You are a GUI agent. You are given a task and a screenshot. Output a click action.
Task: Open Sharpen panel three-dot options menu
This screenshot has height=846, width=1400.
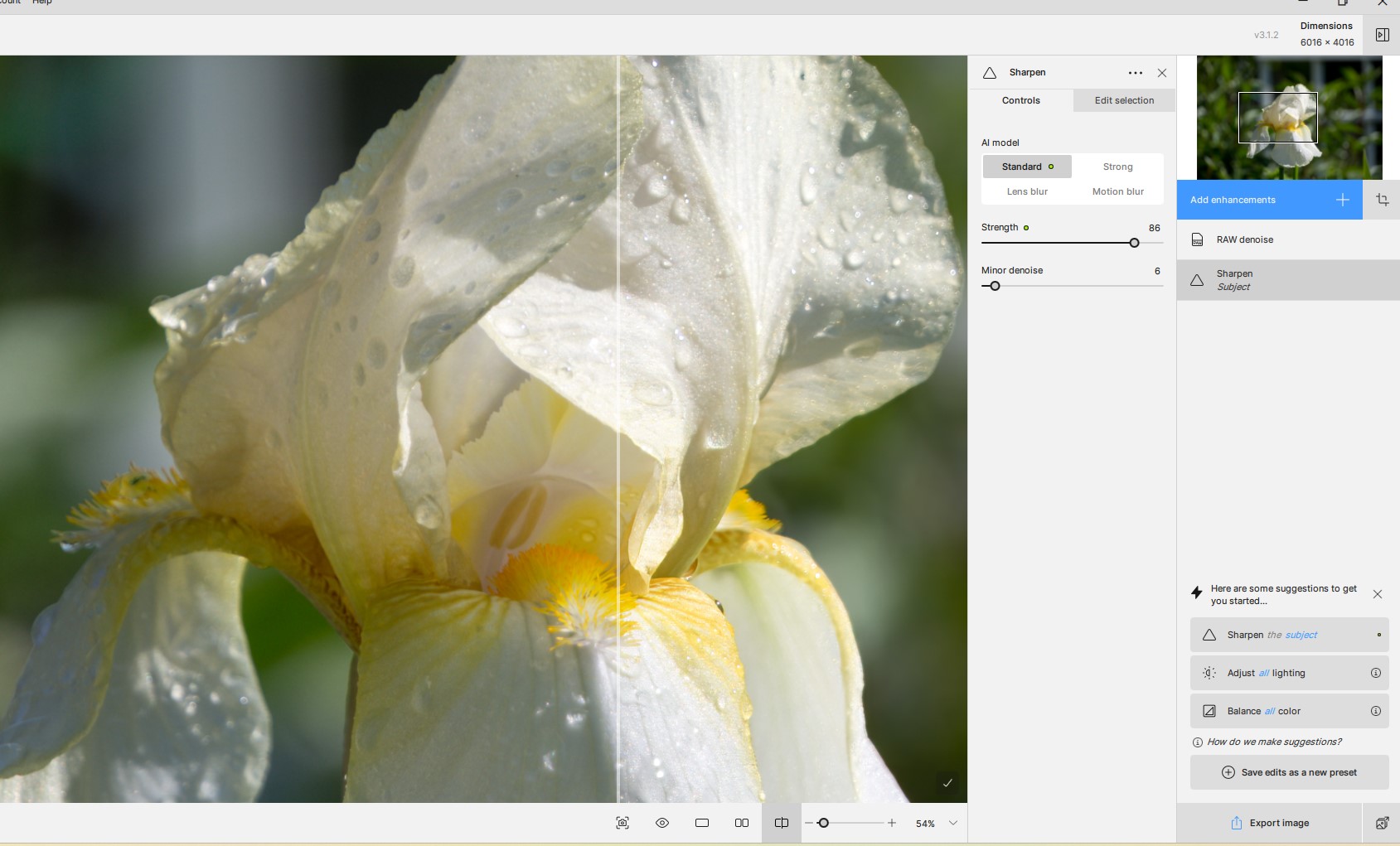tap(1136, 73)
